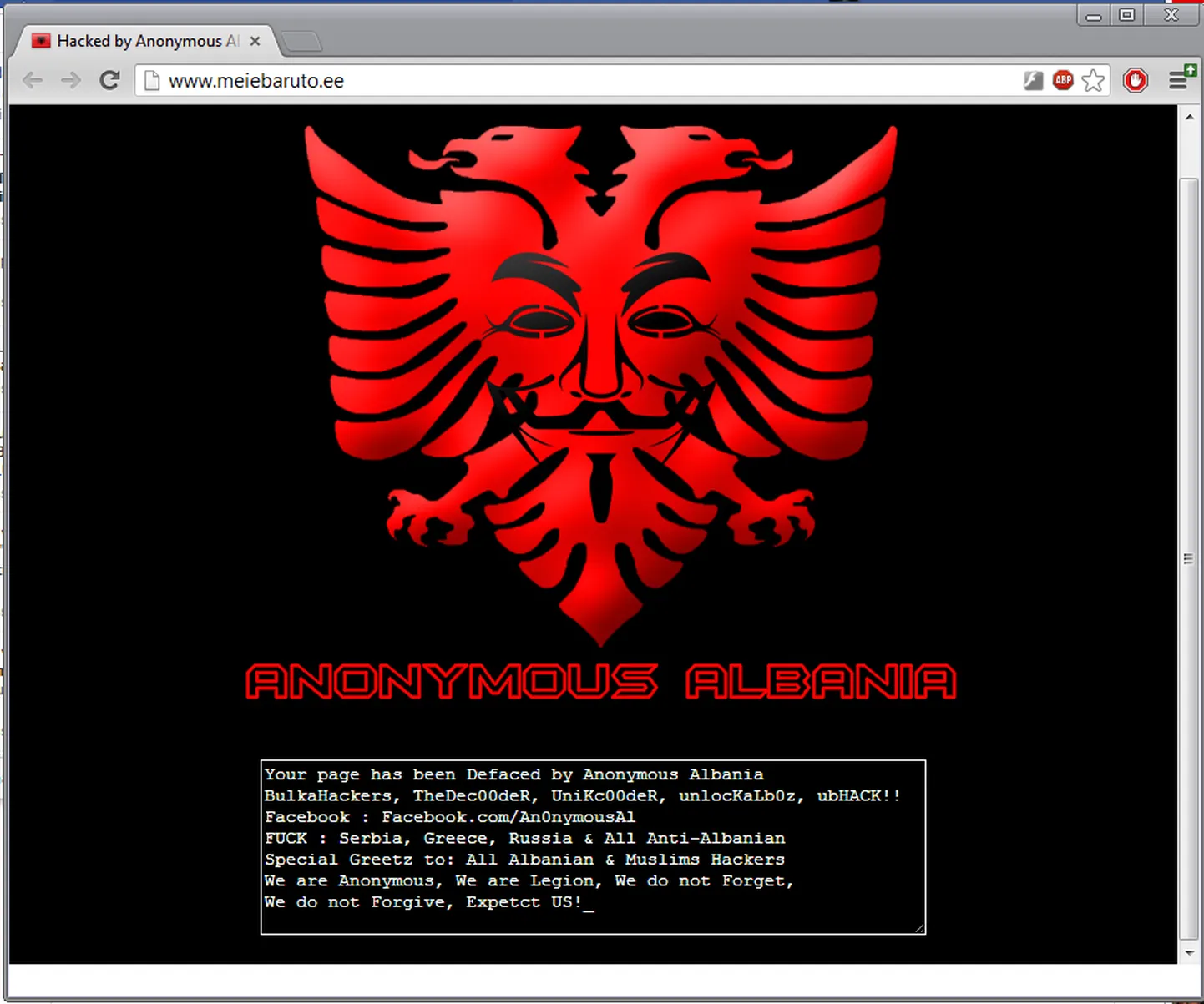Image resolution: width=1204 pixels, height=1004 pixels.
Task: Click the 'Facebook.com/An0nymousAl' text
Action: click(508, 817)
